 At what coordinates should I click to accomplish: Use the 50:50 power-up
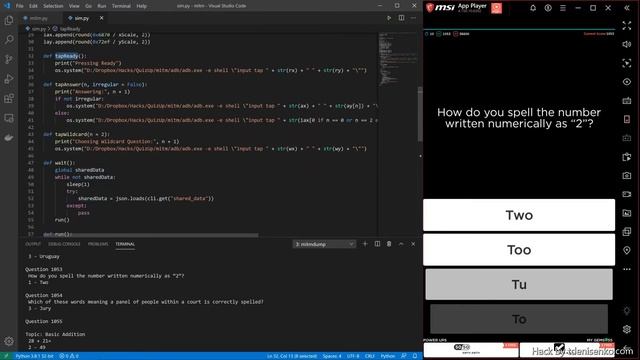(x=471, y=349)
